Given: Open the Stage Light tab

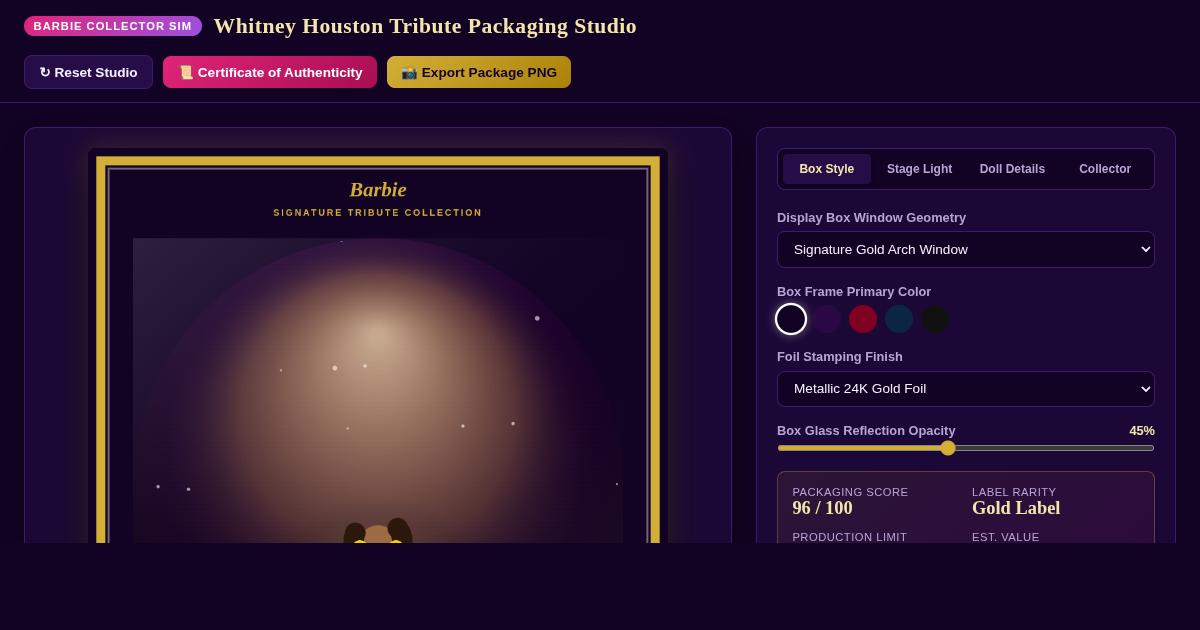Looking at the screenshot, I should [x=920, y=169].
